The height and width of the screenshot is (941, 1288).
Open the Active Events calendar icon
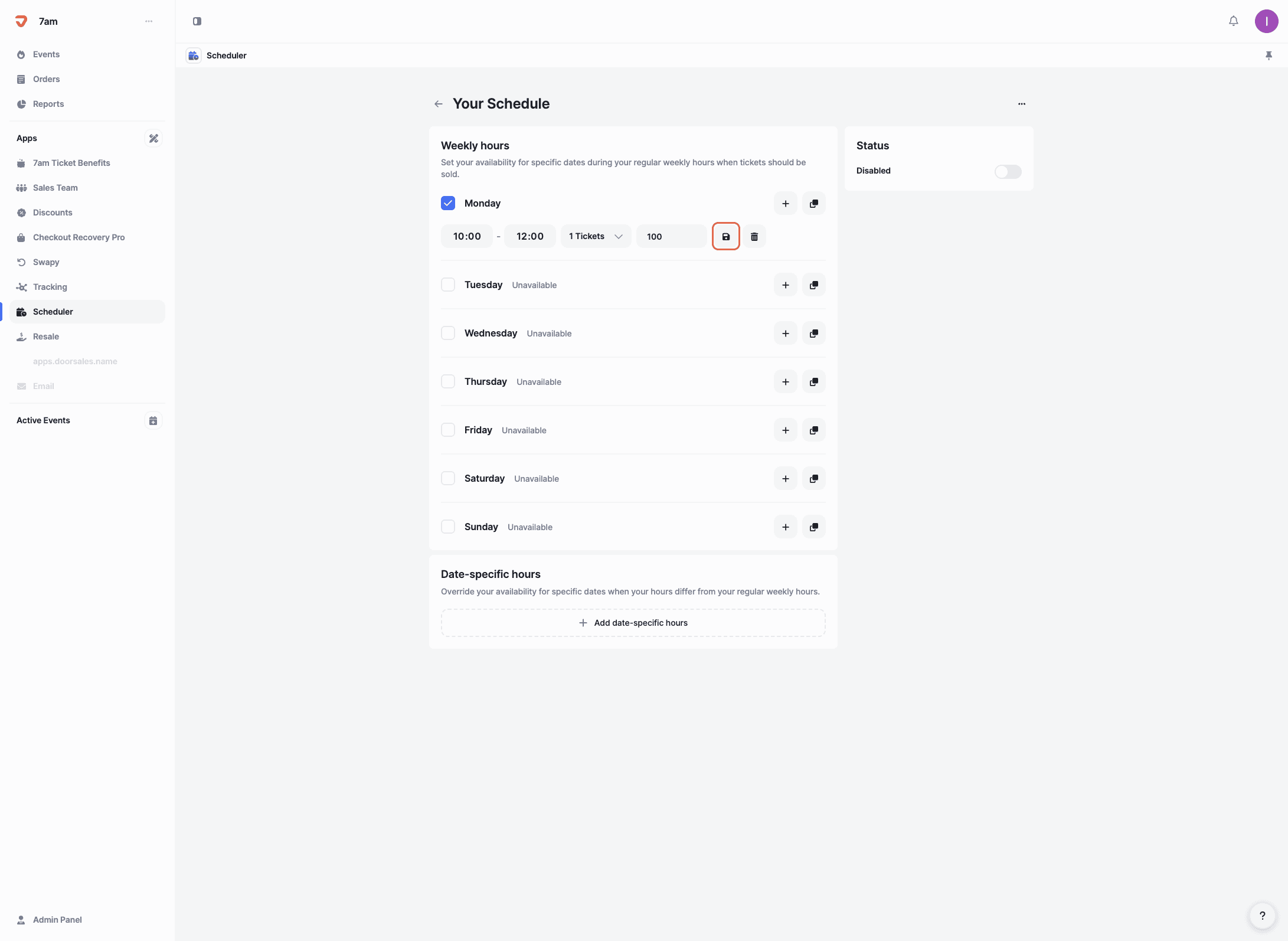[153, 420]
